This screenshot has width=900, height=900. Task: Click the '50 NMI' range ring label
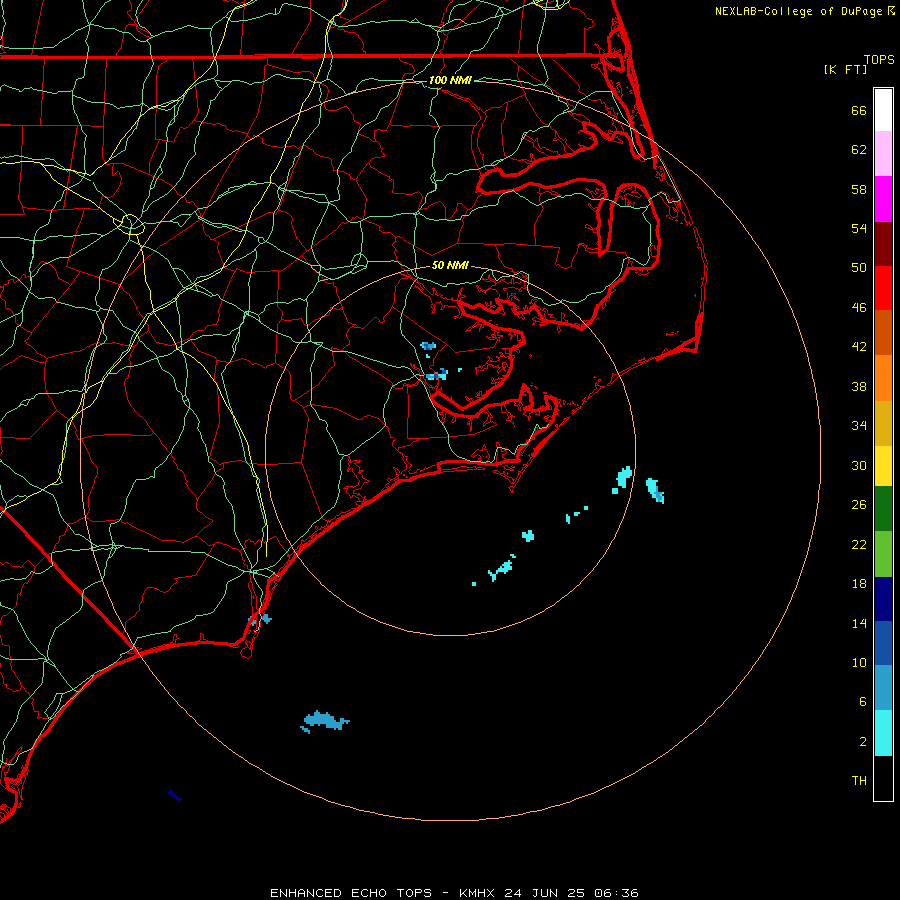click(450, 265)
